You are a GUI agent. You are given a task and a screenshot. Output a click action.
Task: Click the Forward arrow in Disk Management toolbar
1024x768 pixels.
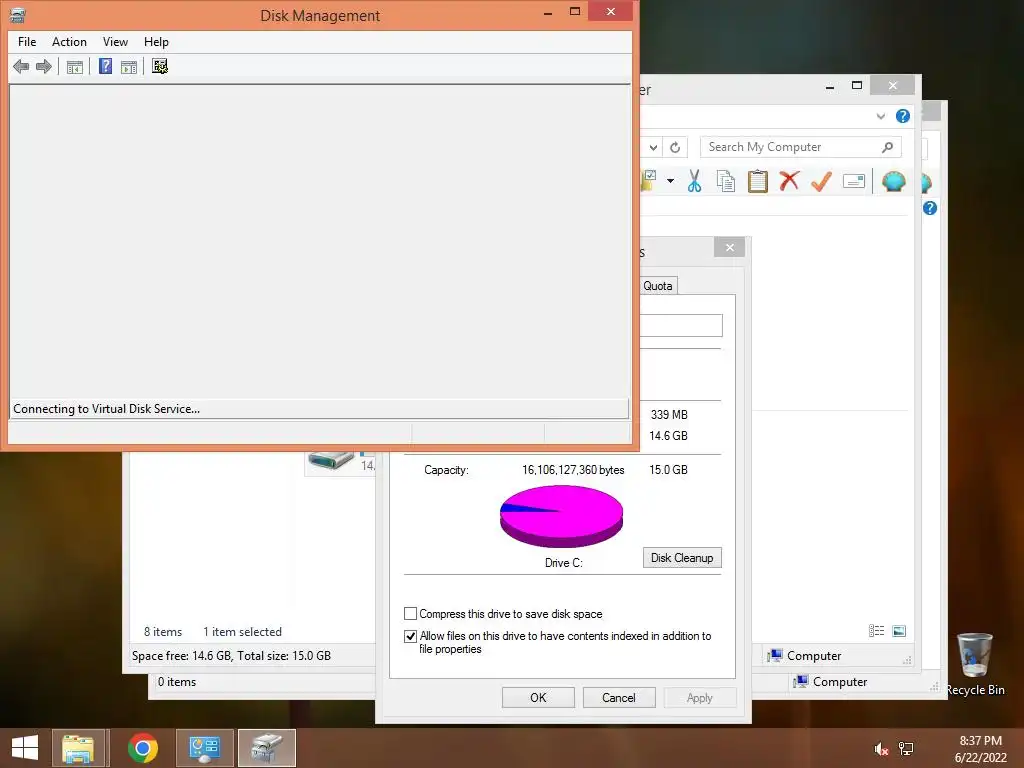44,66
